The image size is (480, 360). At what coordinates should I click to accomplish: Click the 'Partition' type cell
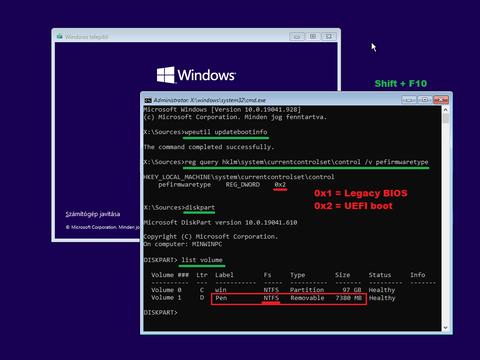click(x=307, y=290)
